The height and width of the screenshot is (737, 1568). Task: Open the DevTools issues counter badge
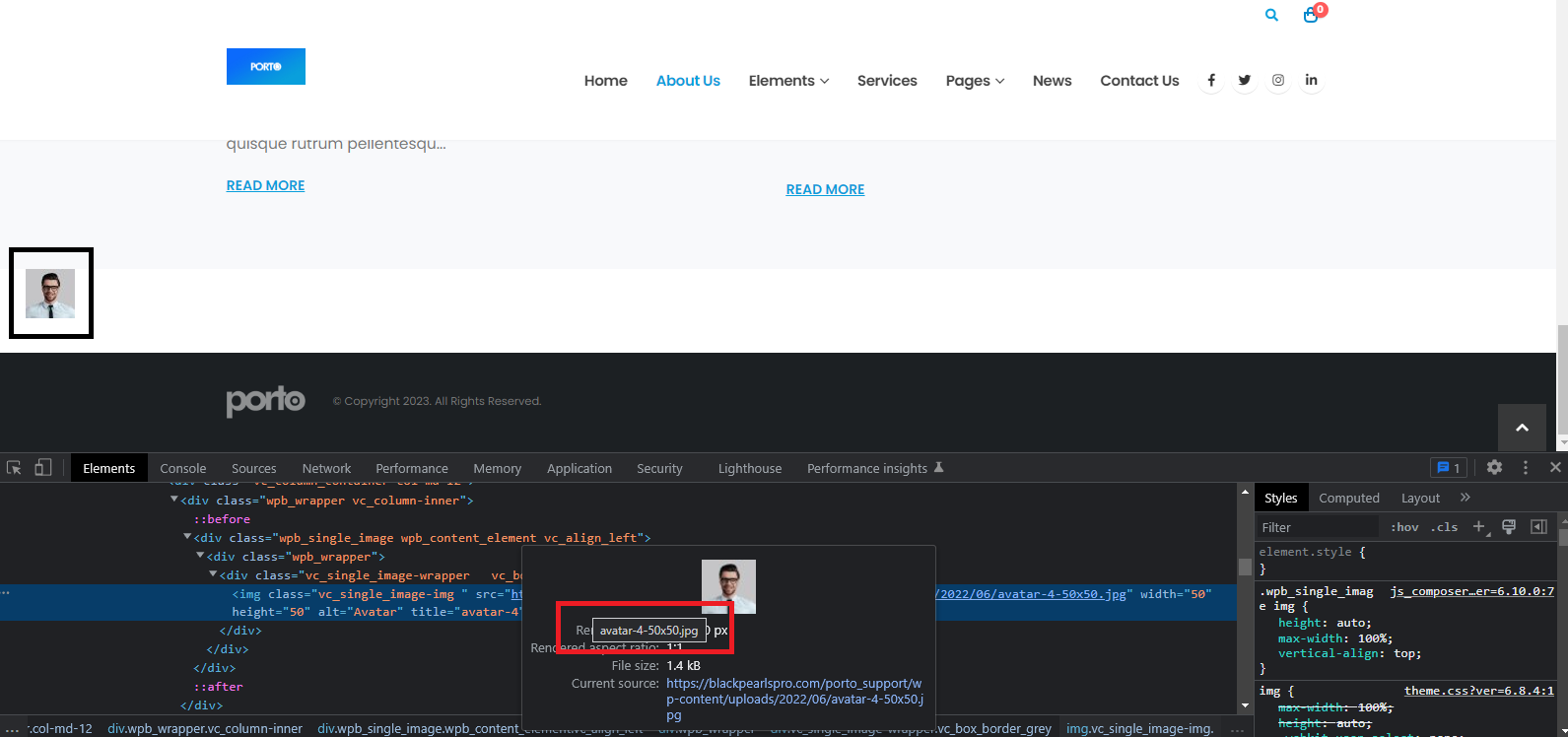point(1449,468)
